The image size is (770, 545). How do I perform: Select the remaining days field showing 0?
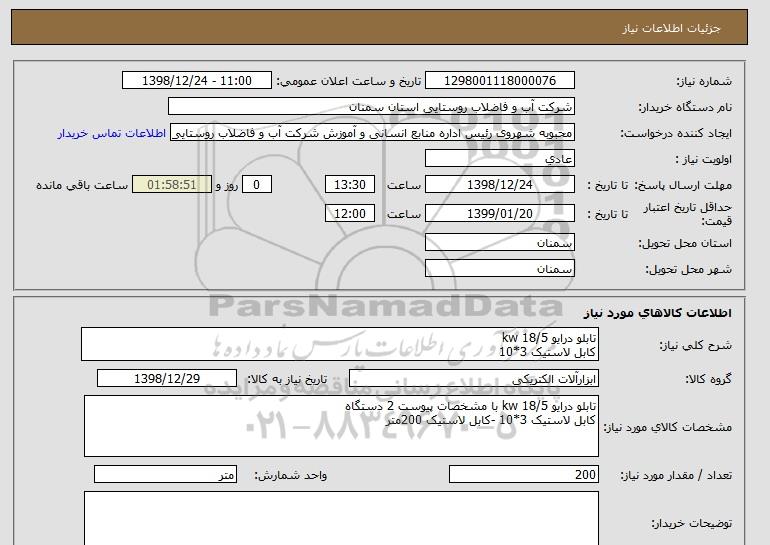[256, 185]
